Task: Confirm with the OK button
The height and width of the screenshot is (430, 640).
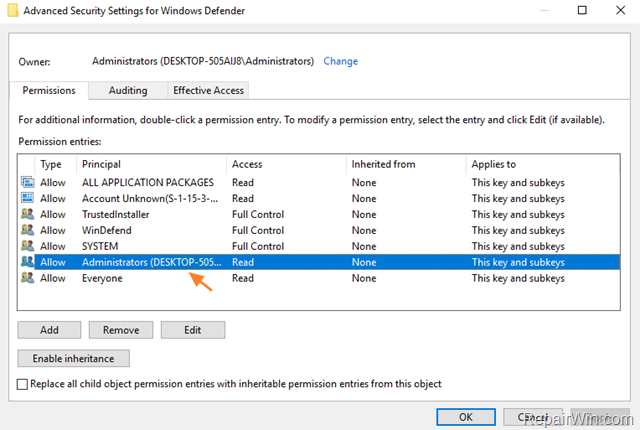Action: (x=466, y=417)
